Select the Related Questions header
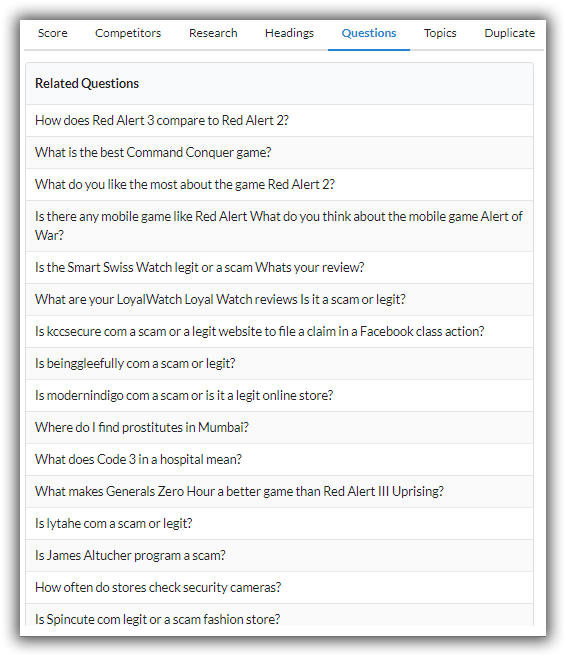 279,84
